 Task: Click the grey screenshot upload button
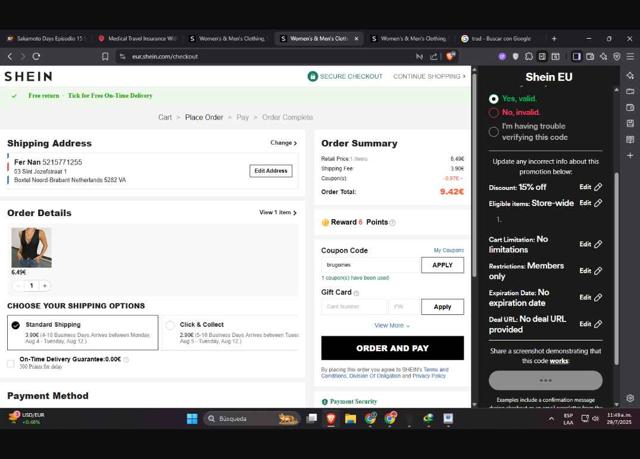click(545, 380)
